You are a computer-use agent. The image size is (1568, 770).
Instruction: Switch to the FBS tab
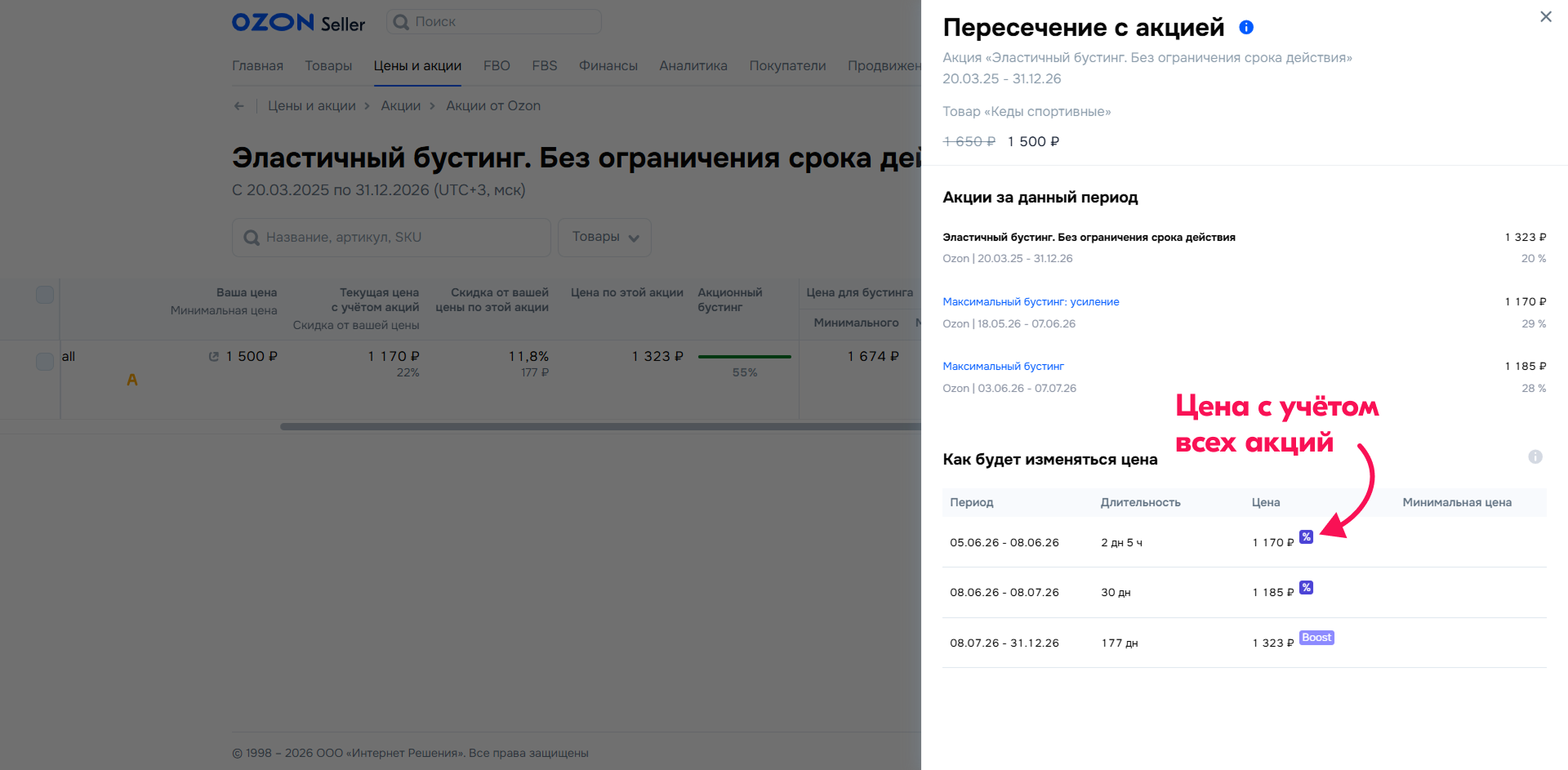click(545, 66)
